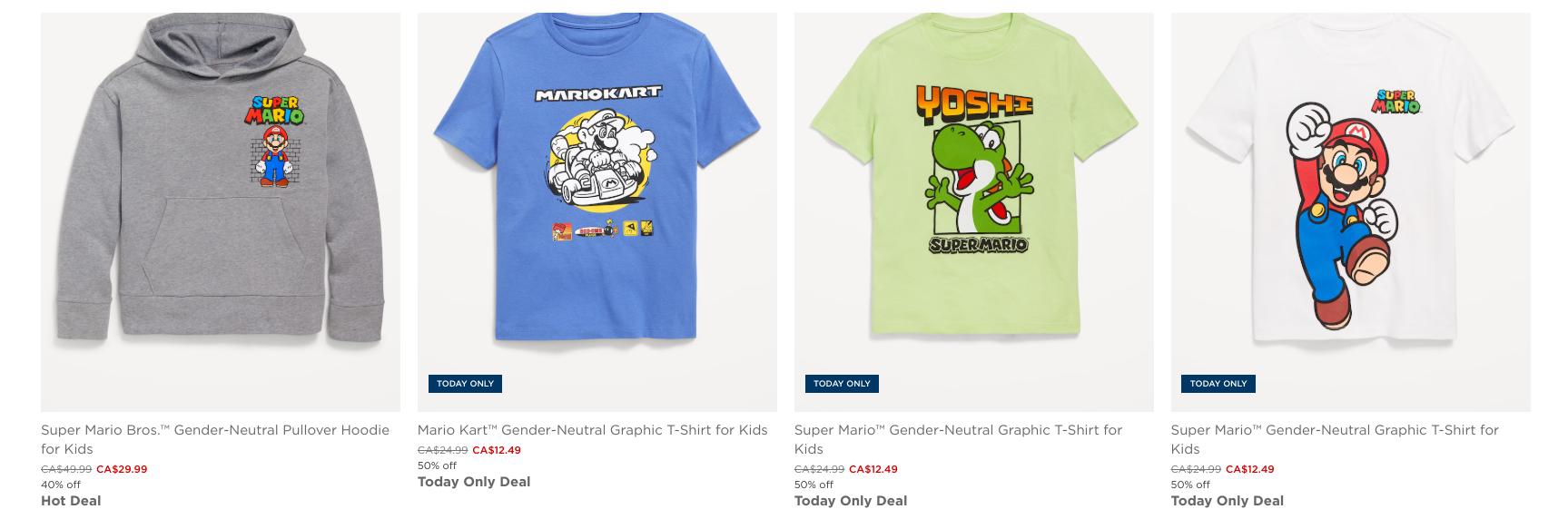Click Today Only Deal under Mario Kart shirt
This screenshot has width=1568, height=519.
(474, 482)
